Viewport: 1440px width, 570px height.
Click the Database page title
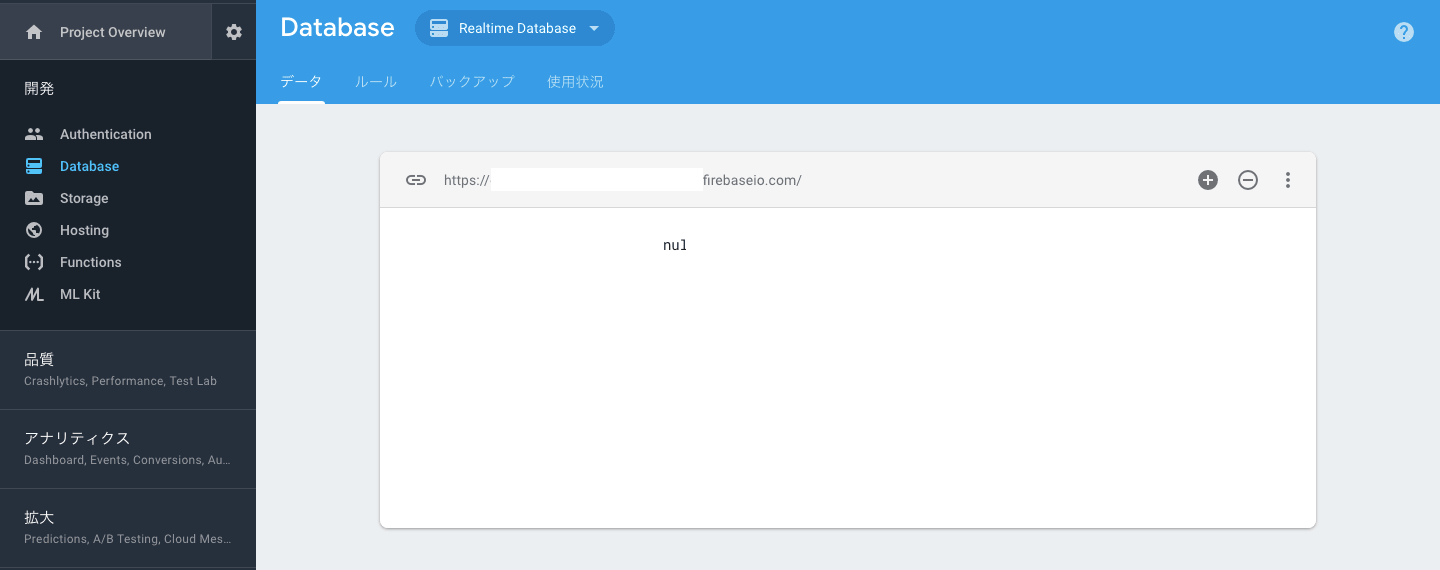click(x=337, y=28)
